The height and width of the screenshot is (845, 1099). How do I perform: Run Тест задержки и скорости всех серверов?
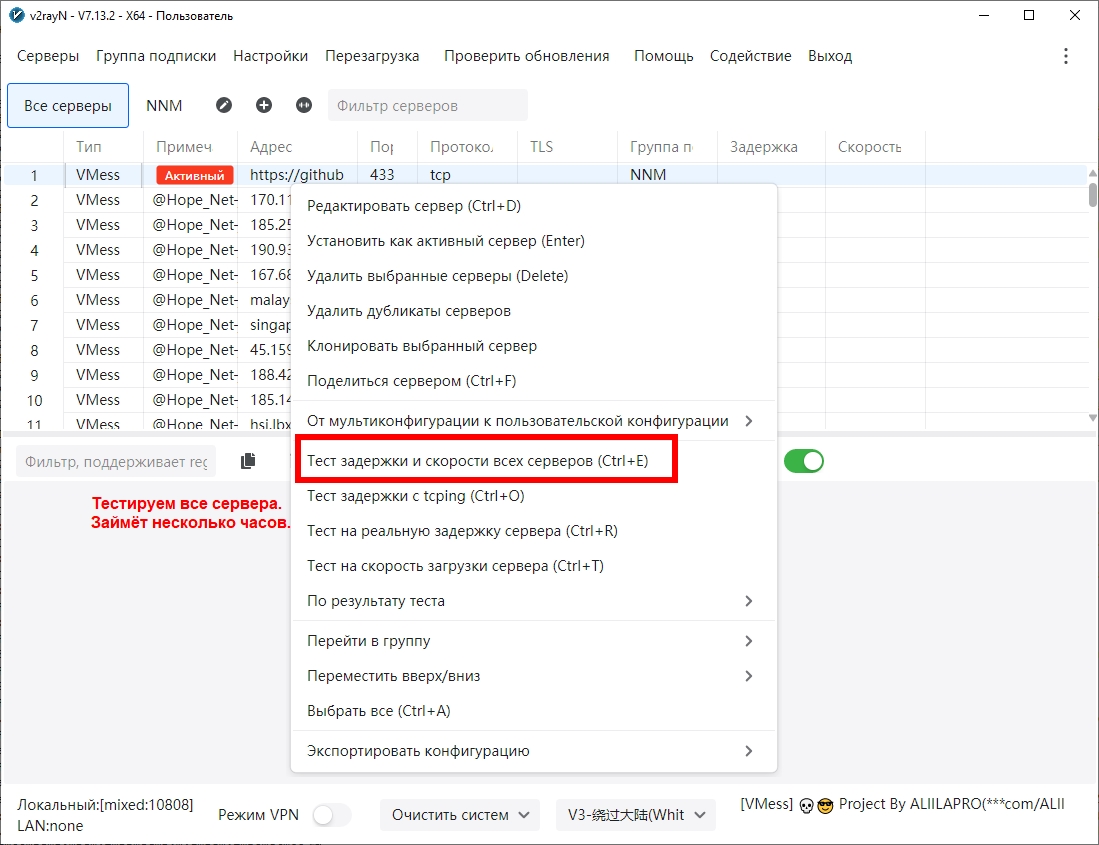(x=533, y=461)
